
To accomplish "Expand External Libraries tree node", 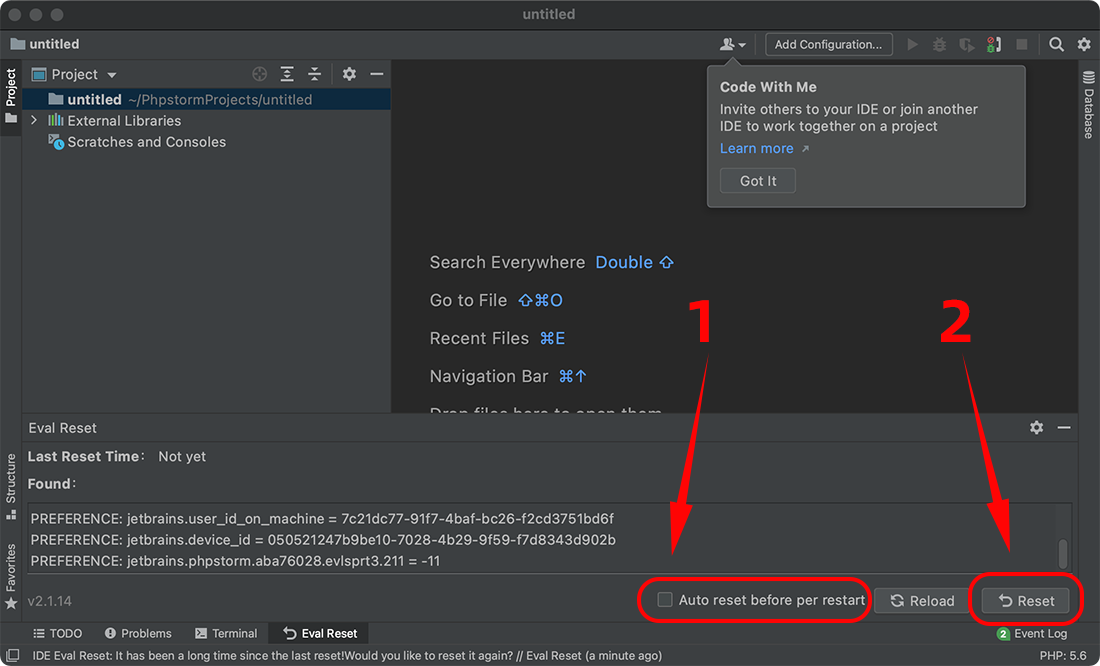I will pos(34,120).
